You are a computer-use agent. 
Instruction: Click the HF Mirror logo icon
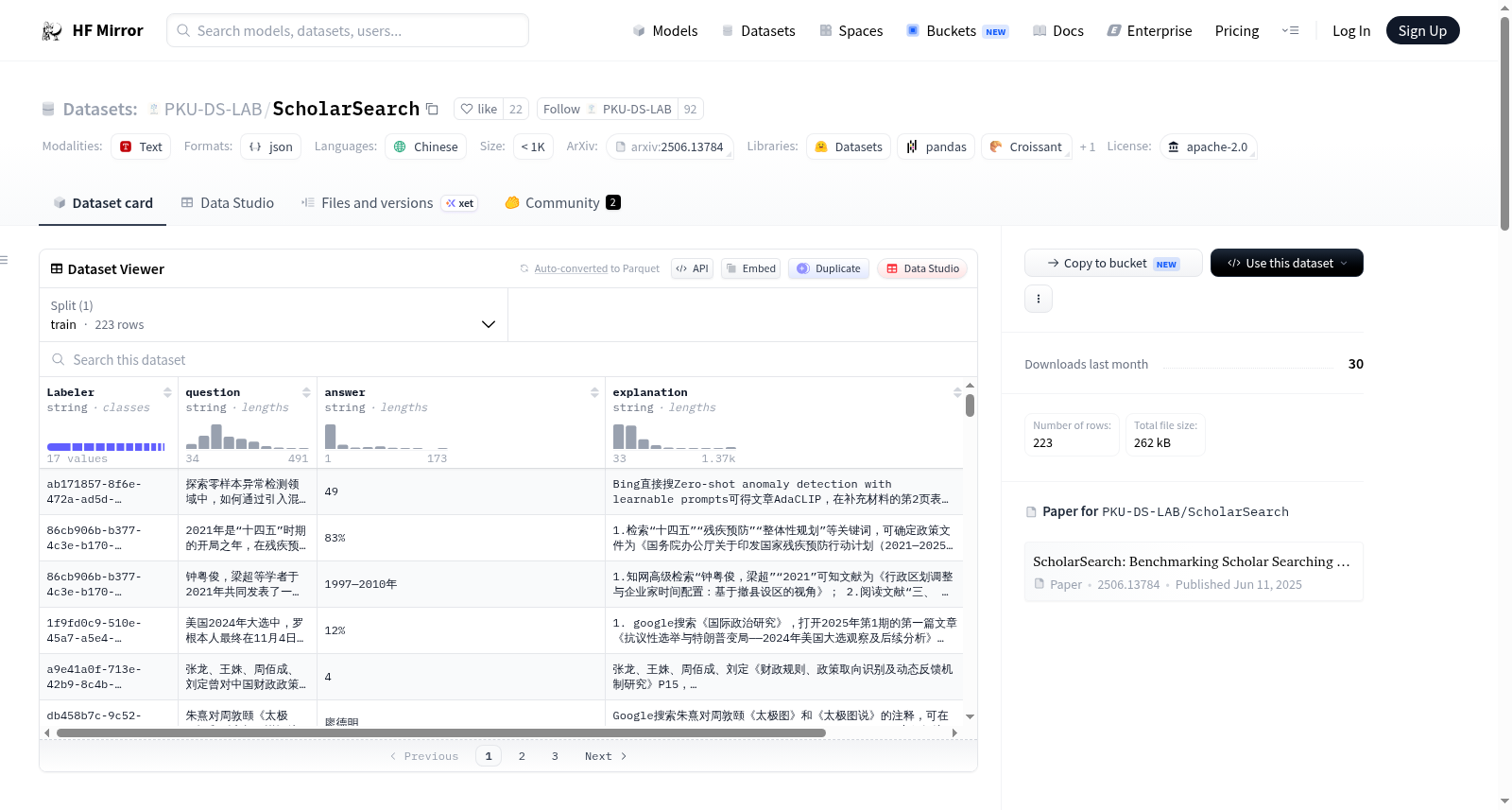pos(52,30)
